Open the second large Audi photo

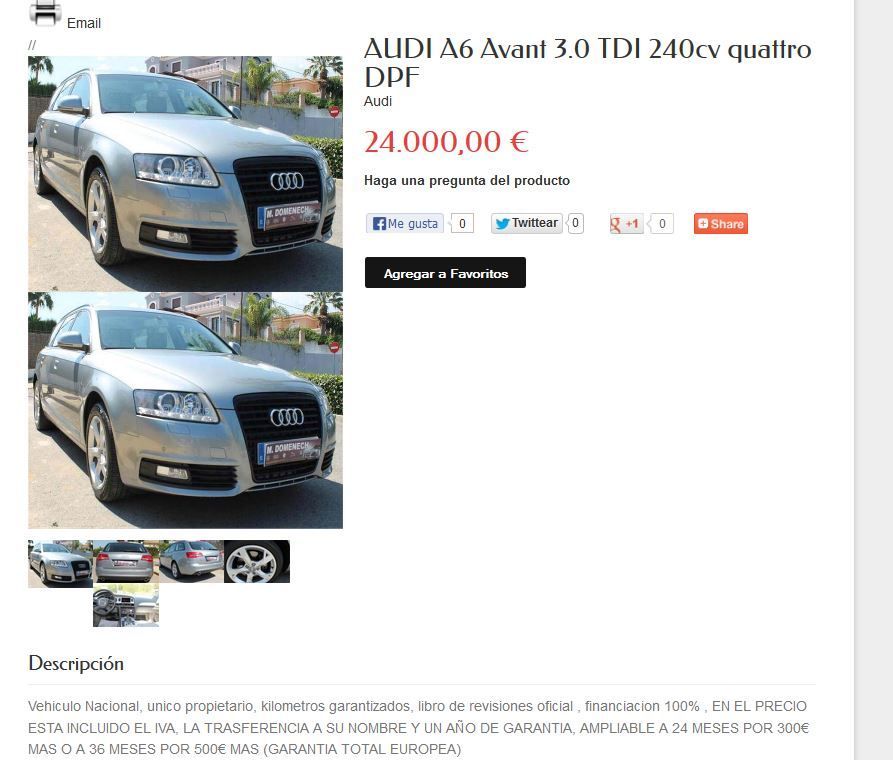click(x=186, y=410)
